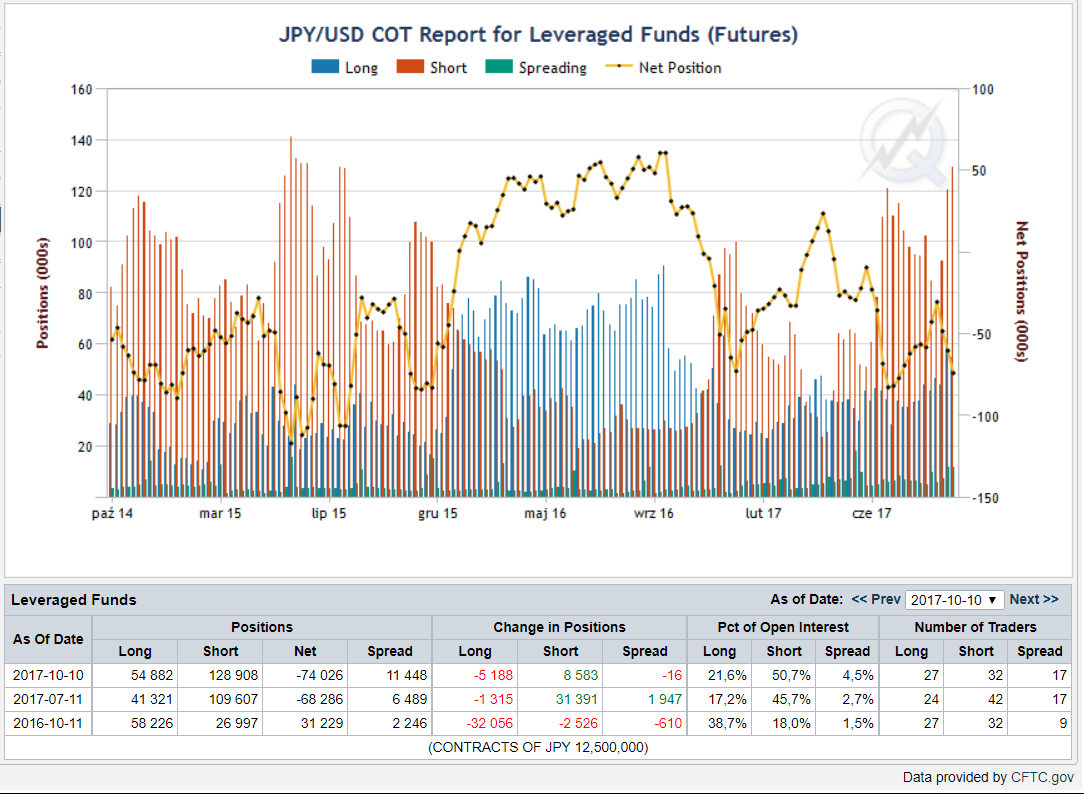Click the Spread value 11 448
The image size is (1084, 794).
[406, 675]
